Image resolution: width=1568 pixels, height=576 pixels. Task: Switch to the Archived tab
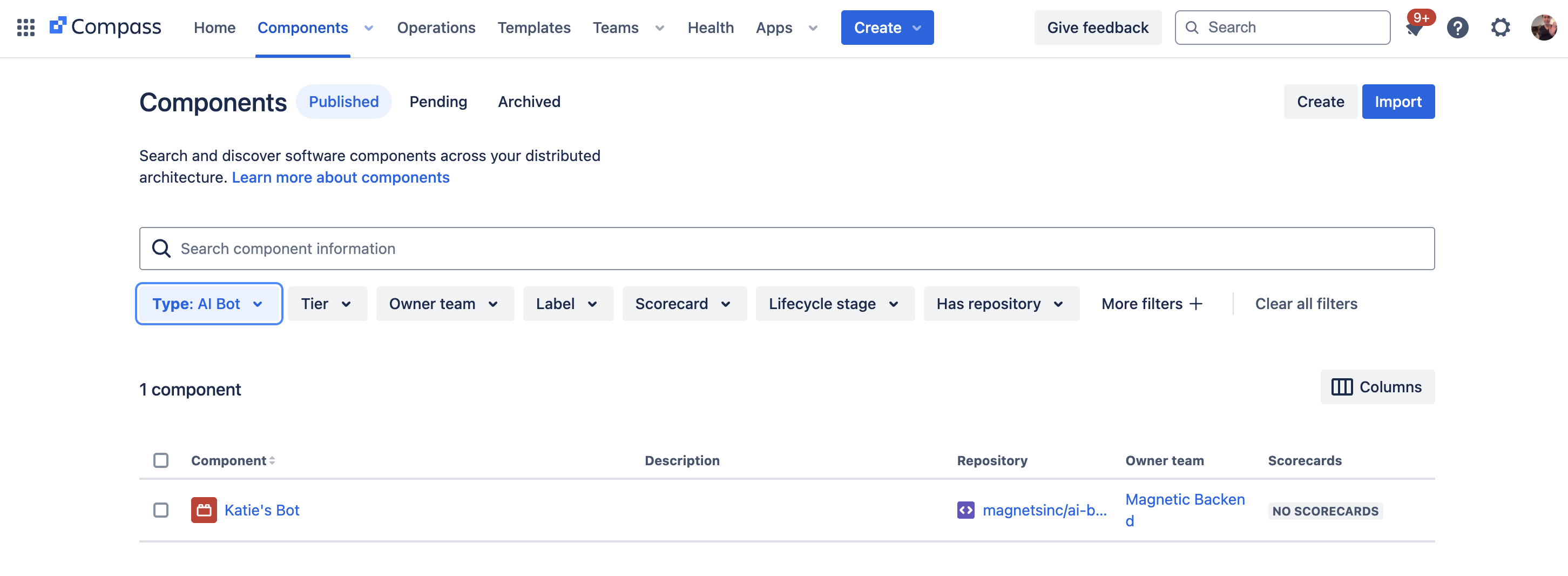(x=529, y=101)
